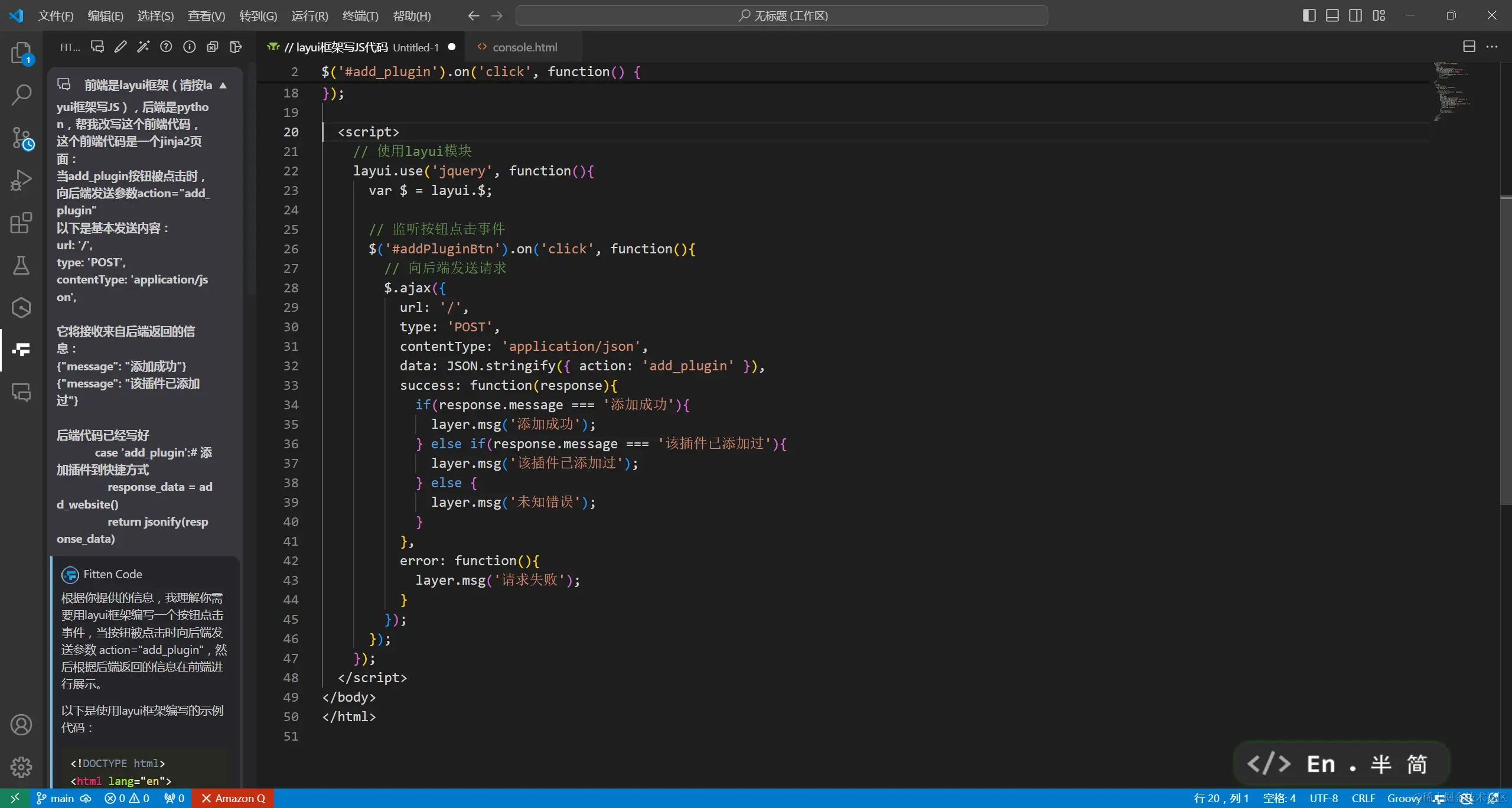
Task: Click the magic wand icon in Fitten toolbar
Action: (x=144, y=47)
